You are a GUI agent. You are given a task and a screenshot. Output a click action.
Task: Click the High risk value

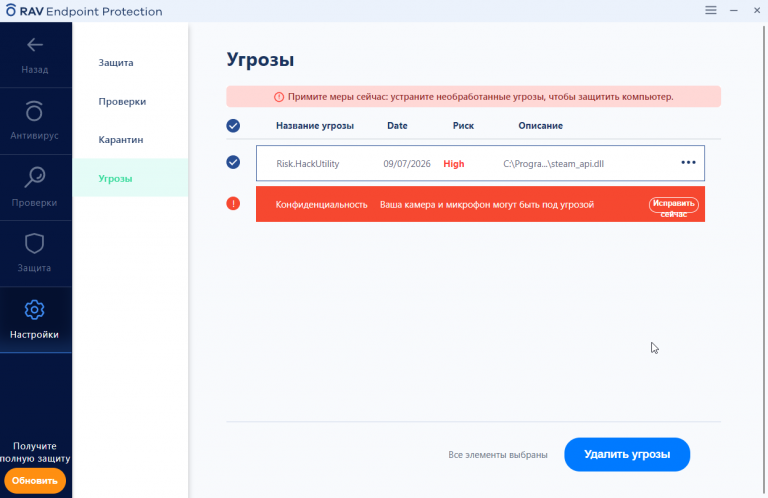[x=454, y=164]
